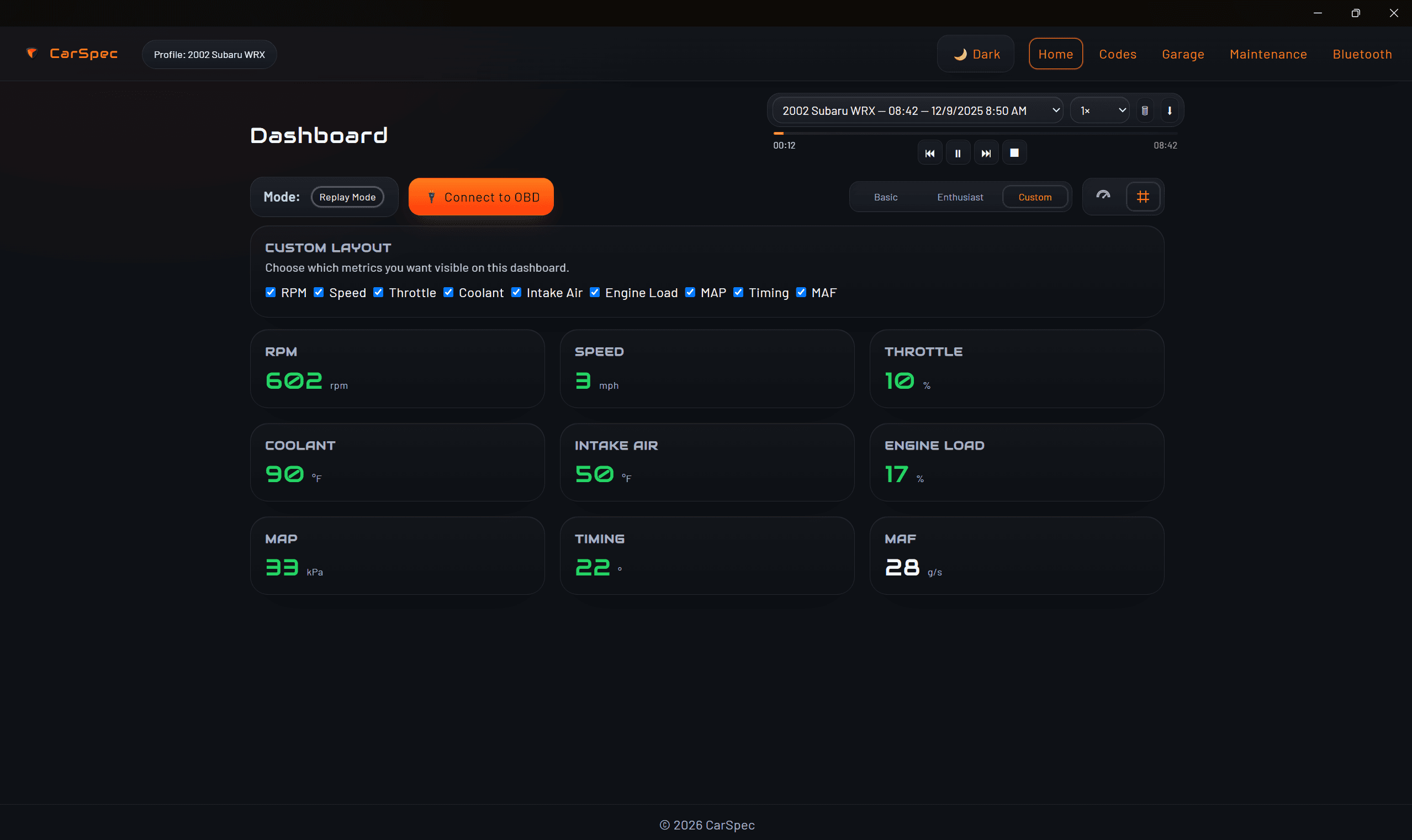Viewport: 1412px width, 840px height.
Task: Open the Codes page
Action: [x=1118, y=54]
